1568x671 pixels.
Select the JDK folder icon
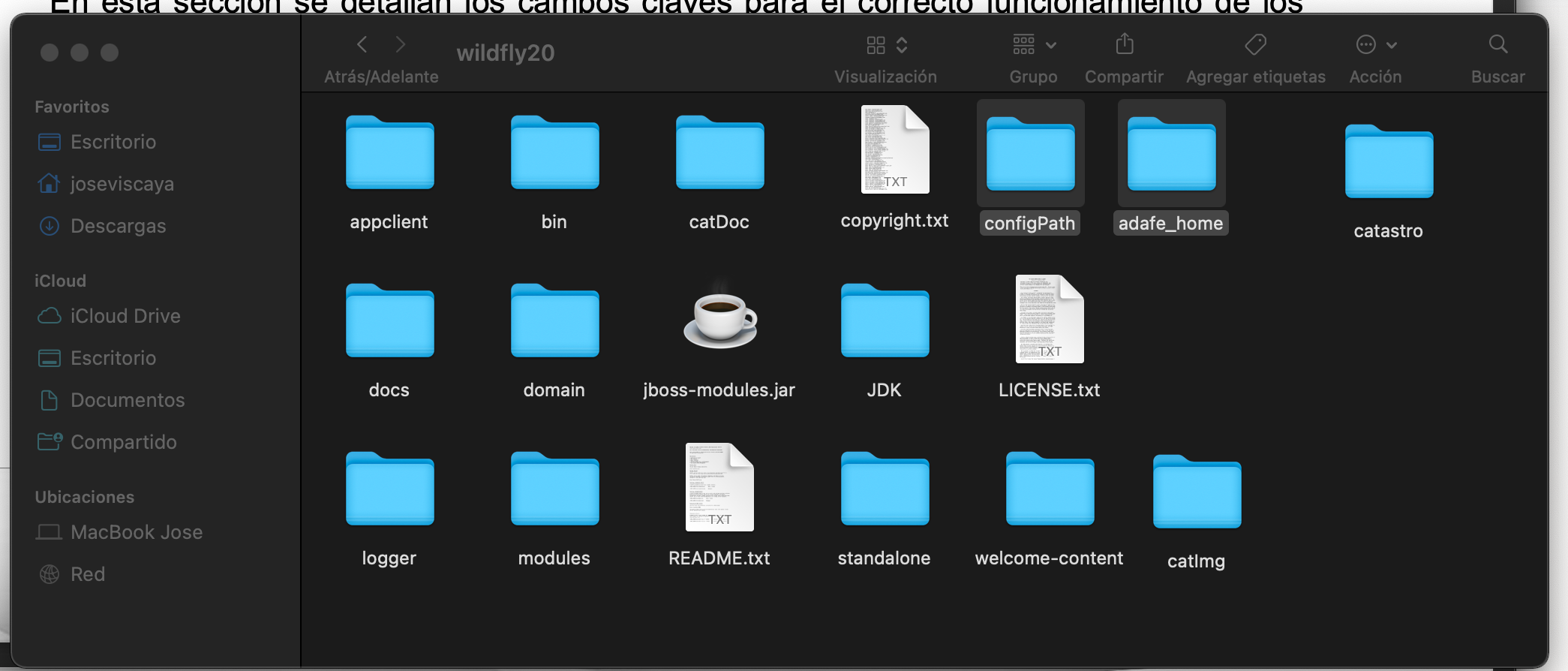885,320
